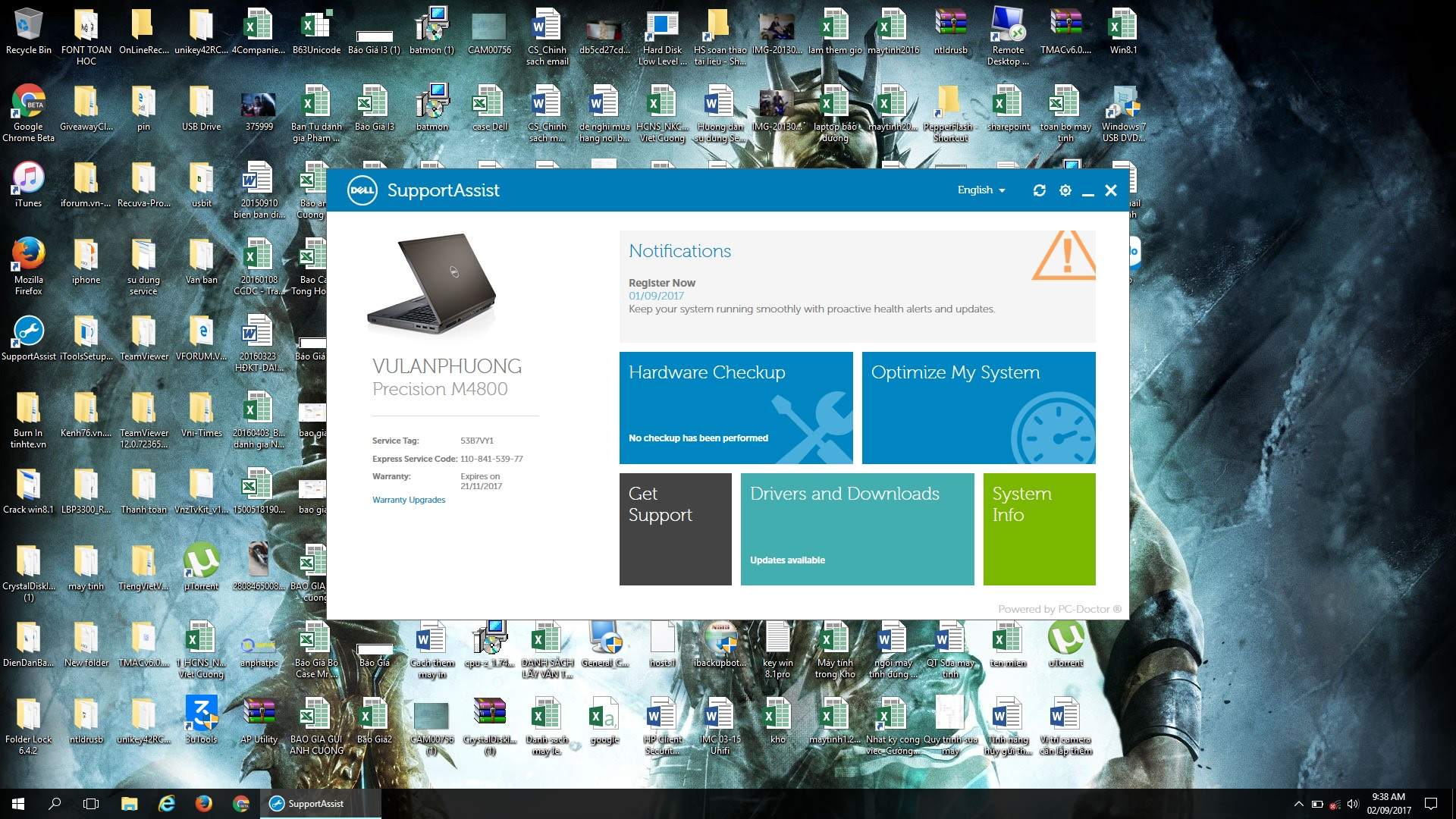
Task: Click SupportAssist taskbar button
Action: click(321, 804)
